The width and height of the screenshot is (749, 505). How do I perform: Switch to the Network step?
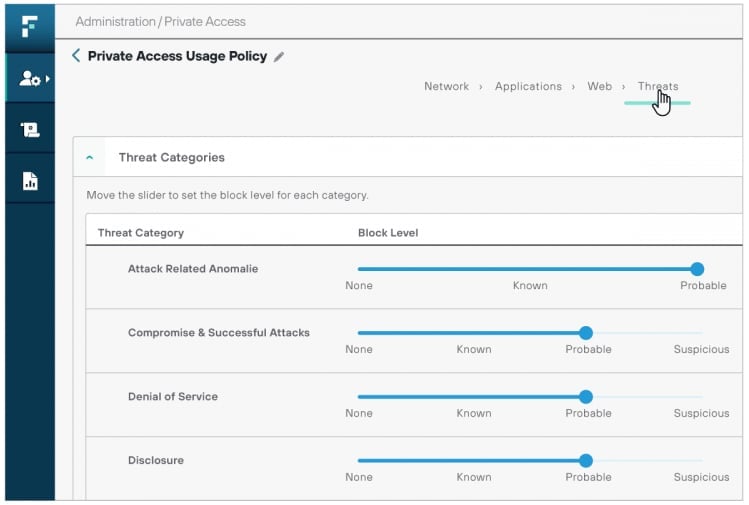[446, 86]
